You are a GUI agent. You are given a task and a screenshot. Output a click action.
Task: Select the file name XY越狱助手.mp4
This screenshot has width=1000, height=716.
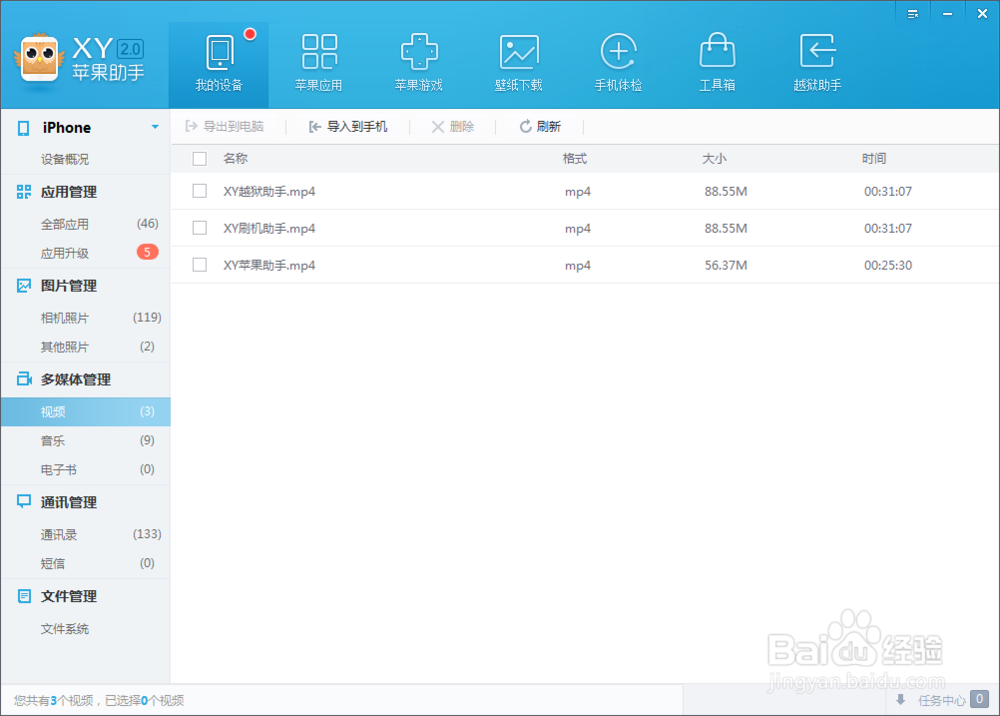(x=269, y=191)
